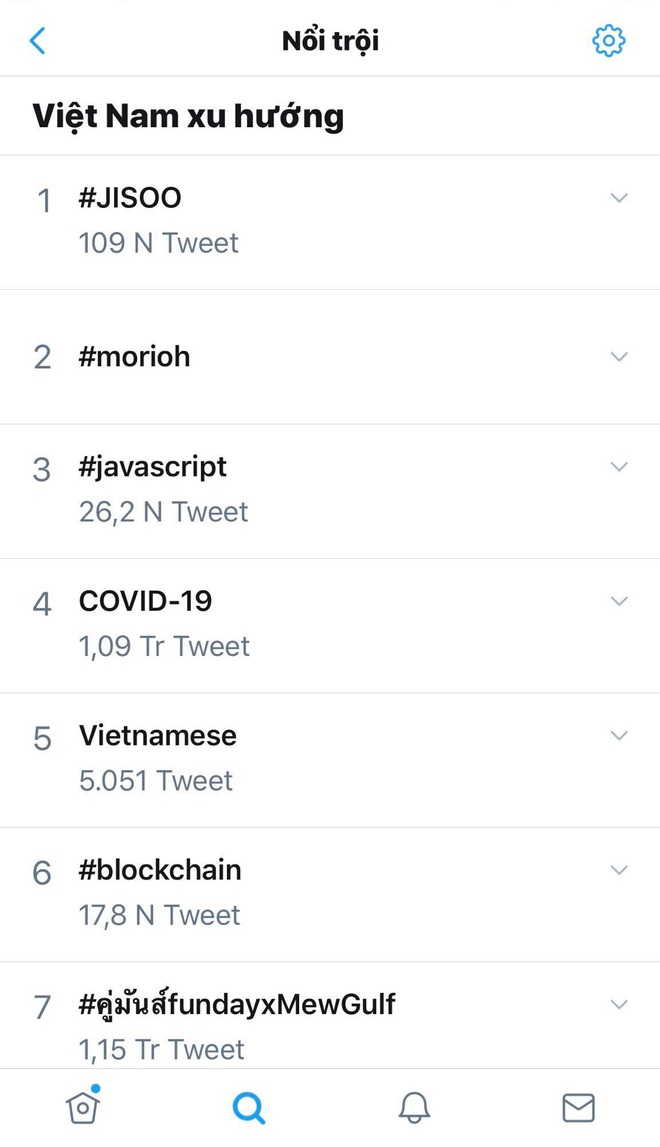Open chevron menu beside Vietnamese trend

tap(619, 736)
